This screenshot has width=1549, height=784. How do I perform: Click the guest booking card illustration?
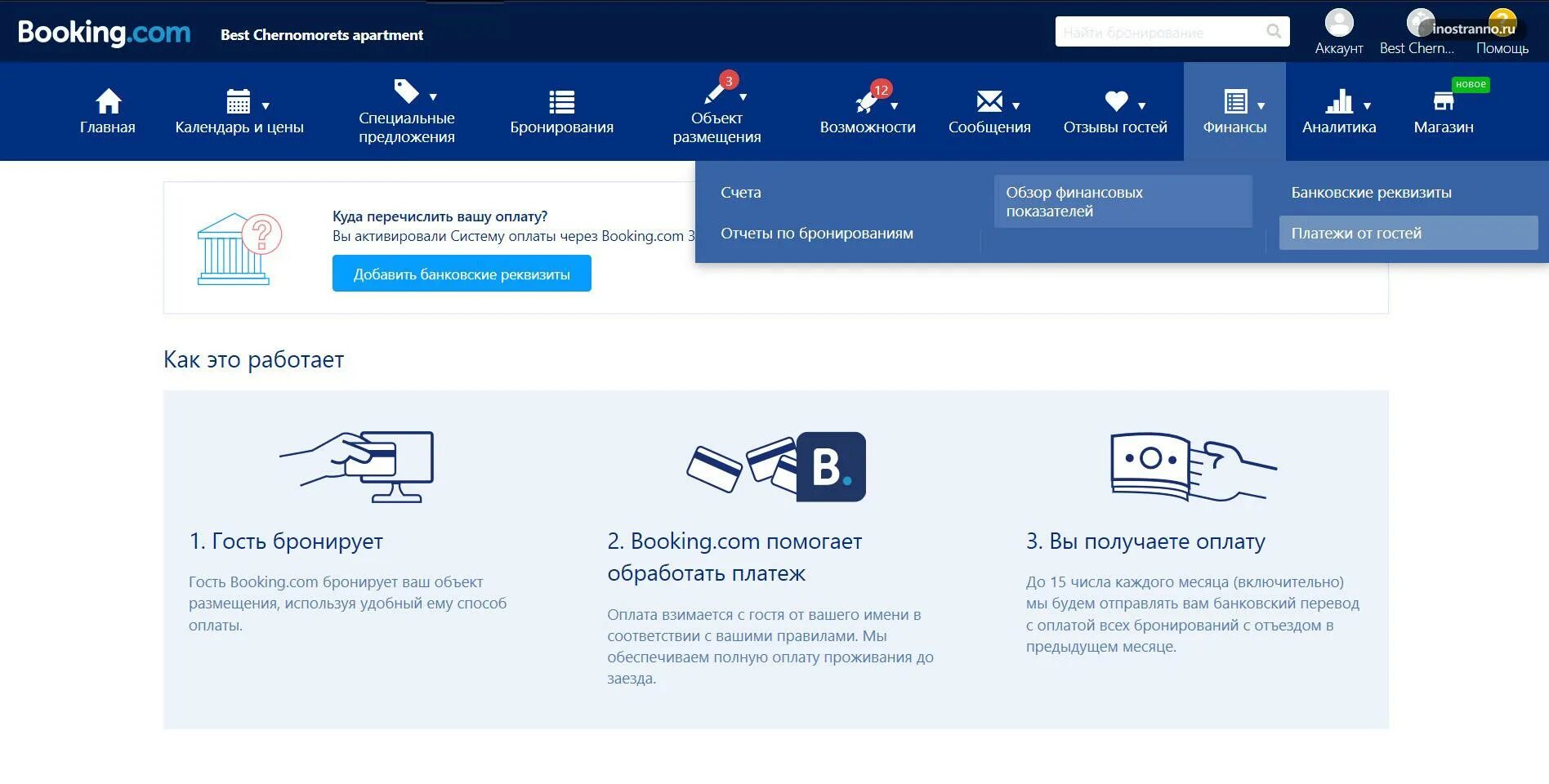(x=357, y=467)
